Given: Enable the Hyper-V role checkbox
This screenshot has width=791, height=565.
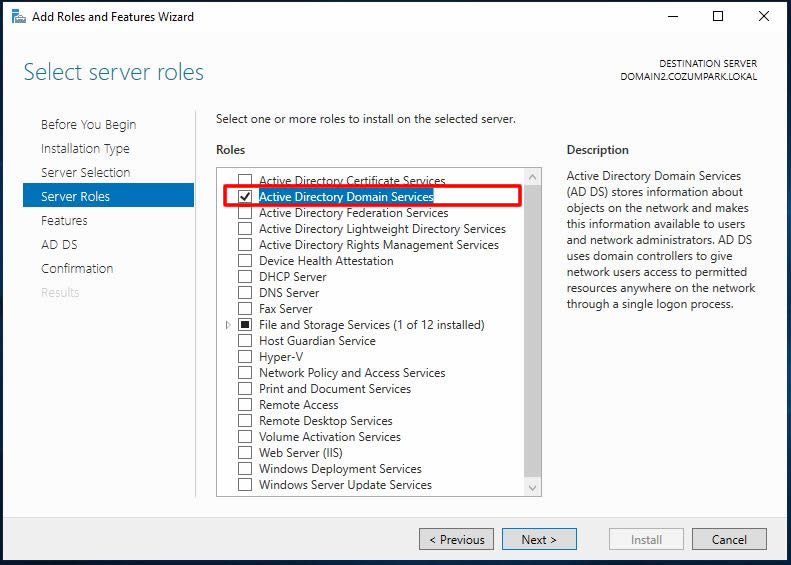Looking at the screenshot, I should 245,357.
